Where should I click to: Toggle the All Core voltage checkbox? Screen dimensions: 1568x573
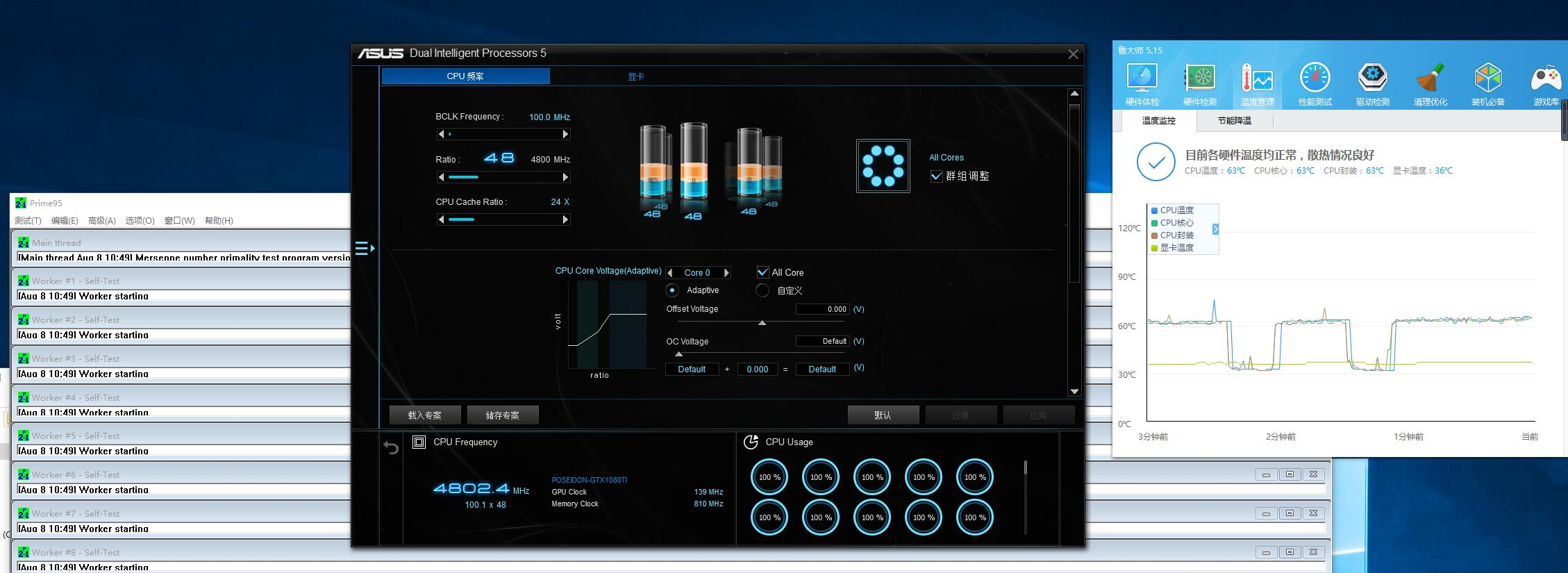[x=762, y=272]
